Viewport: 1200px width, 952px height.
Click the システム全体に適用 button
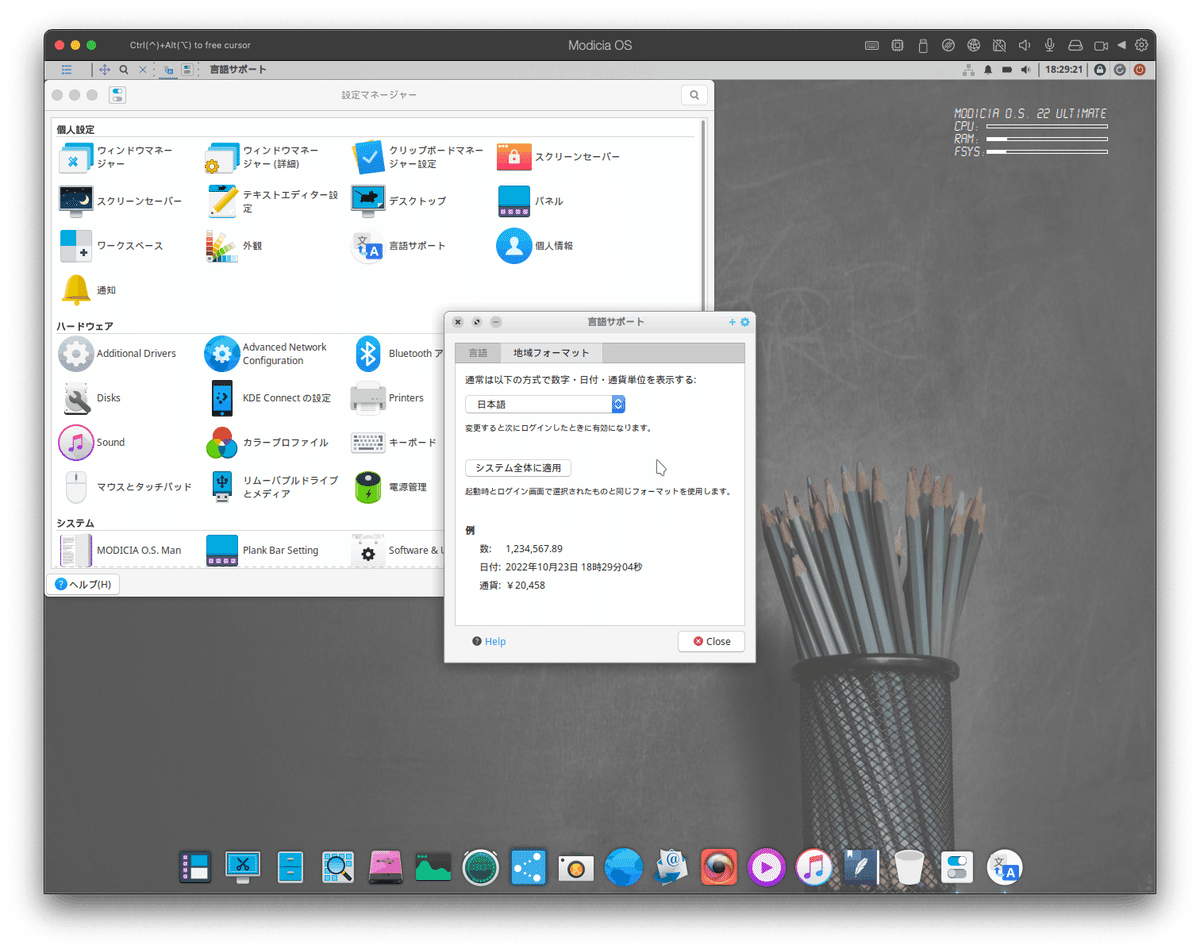point(518,467)
